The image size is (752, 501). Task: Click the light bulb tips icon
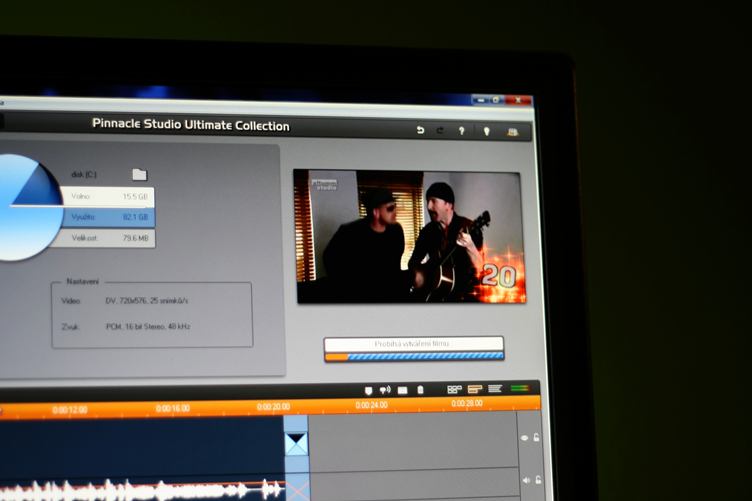tap(487, 131)
